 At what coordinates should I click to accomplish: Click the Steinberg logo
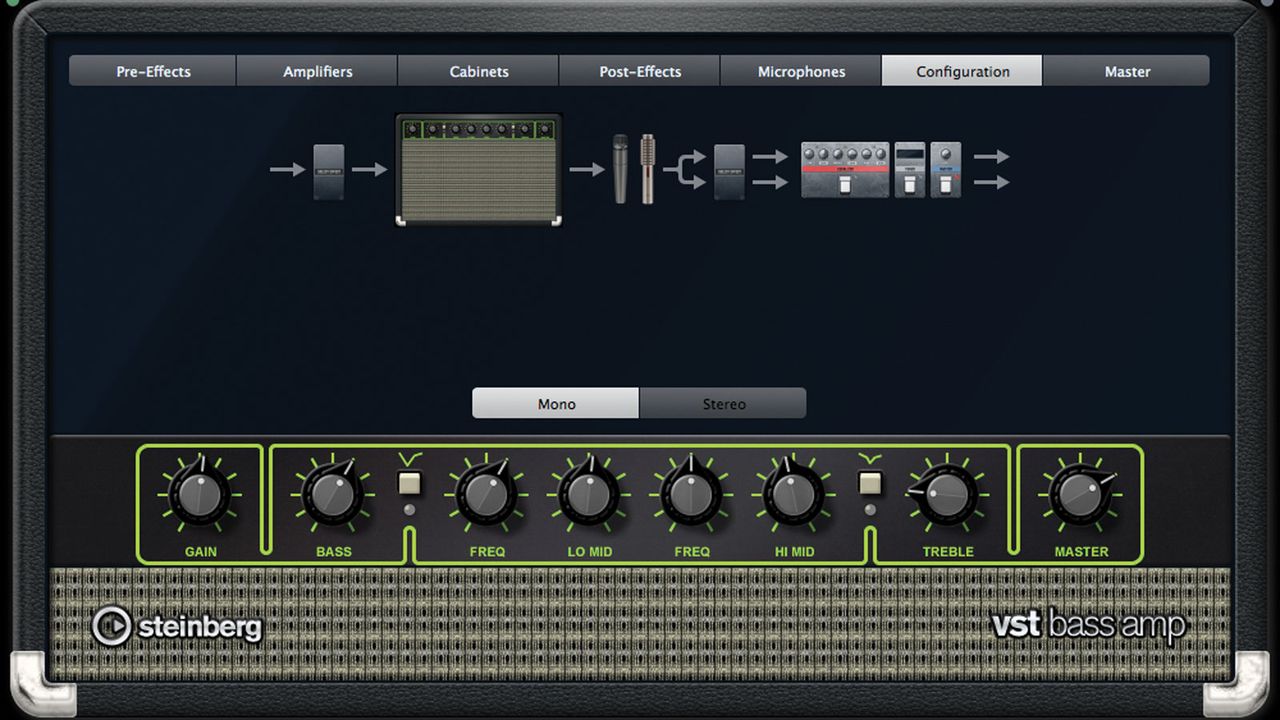[177, 626]
